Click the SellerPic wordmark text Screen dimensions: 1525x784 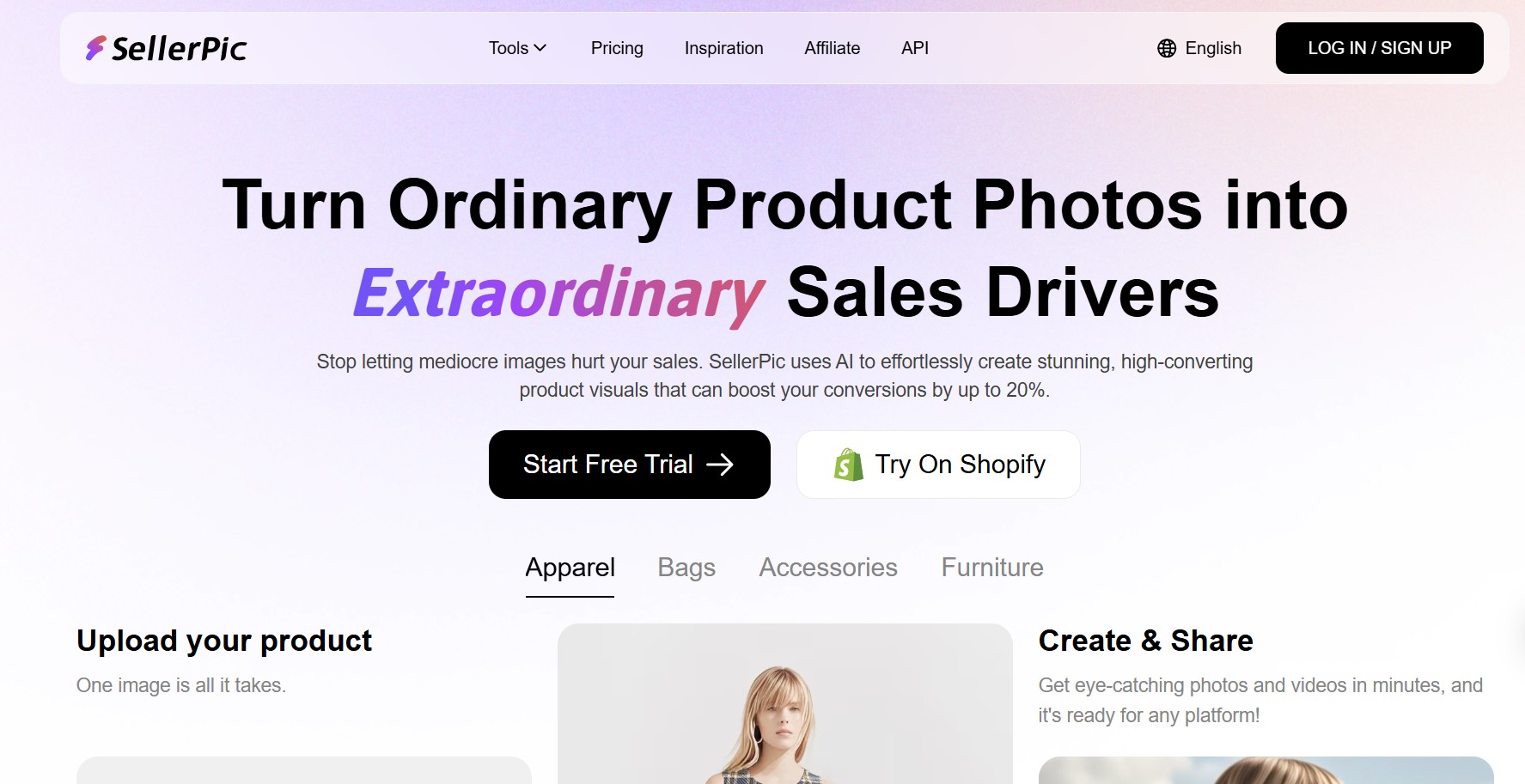coord(180,49)
